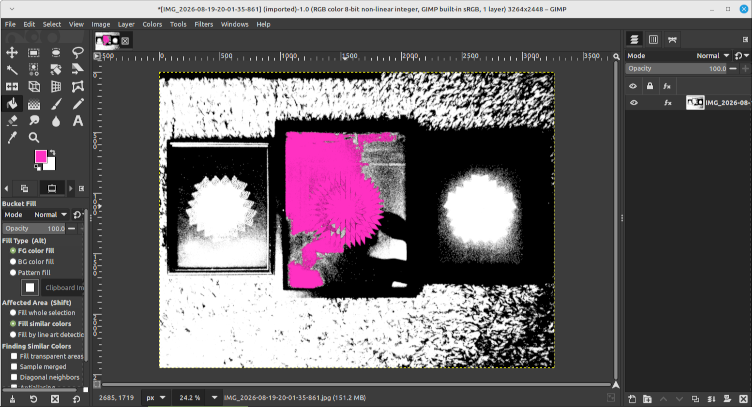Hide the IMG_2026-08 layer via eye icon
Viewport: 752px width, 407px height.
tap(634, 103)
